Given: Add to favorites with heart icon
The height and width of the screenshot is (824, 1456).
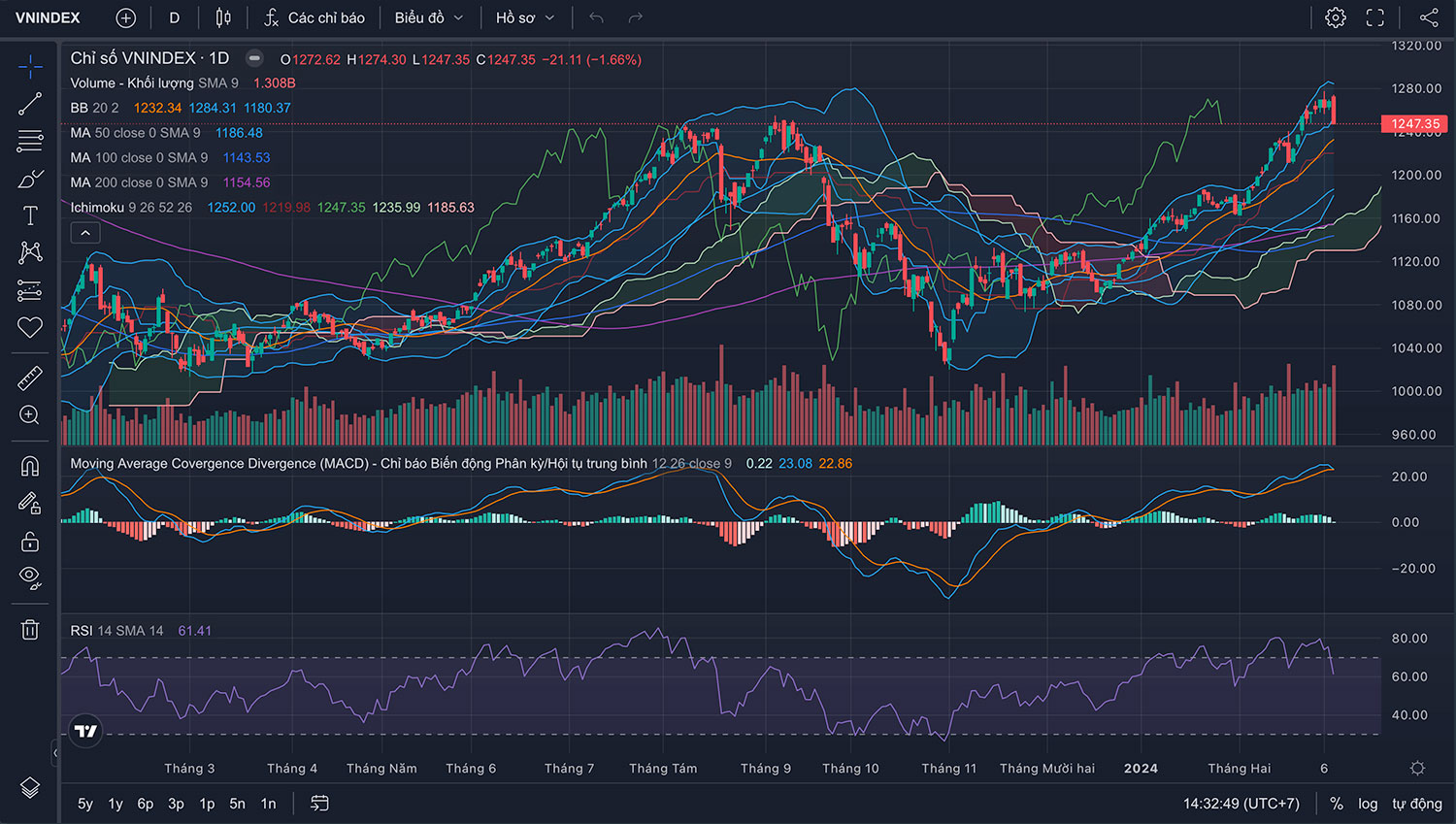Looking at the screenshot, I should point(30,328).
